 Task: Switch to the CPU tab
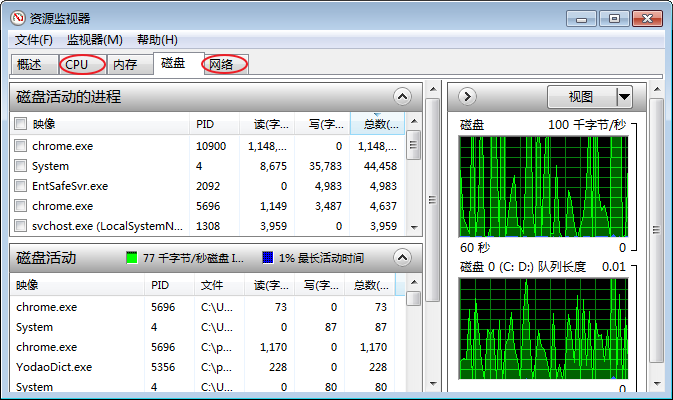click(78, 64)
